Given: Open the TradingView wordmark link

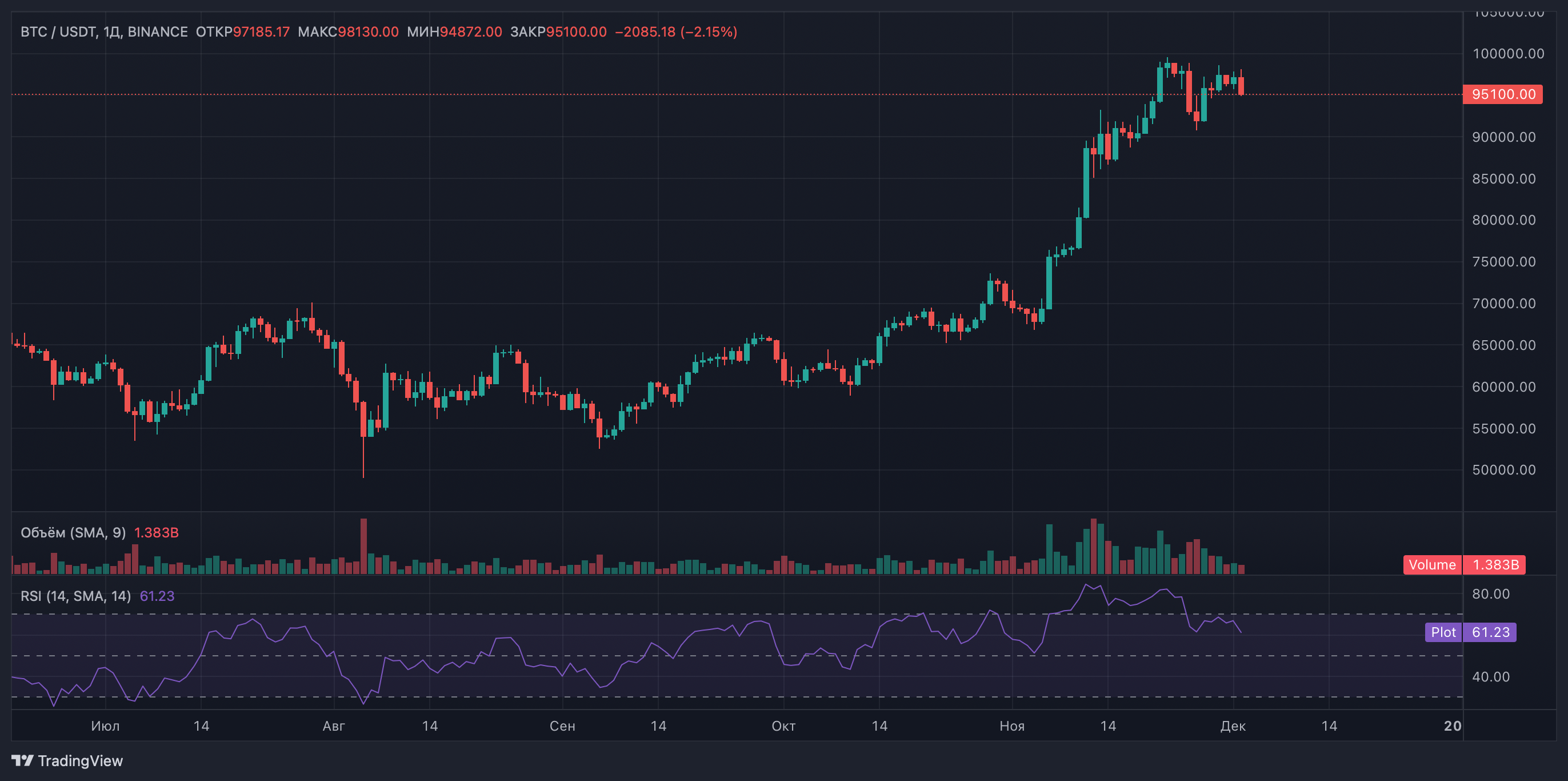Looking at the screenshot, I should pyautogui.click(x=81, y=761).
